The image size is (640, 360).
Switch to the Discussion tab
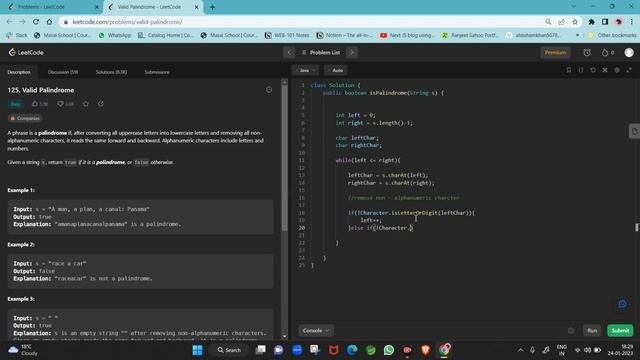click(63, 72)
